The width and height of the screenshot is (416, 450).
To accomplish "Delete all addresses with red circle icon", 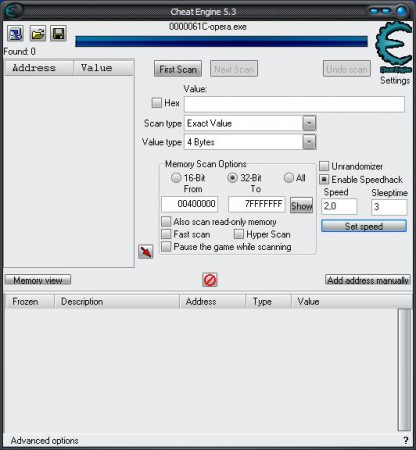I will [x=210, y=280].
